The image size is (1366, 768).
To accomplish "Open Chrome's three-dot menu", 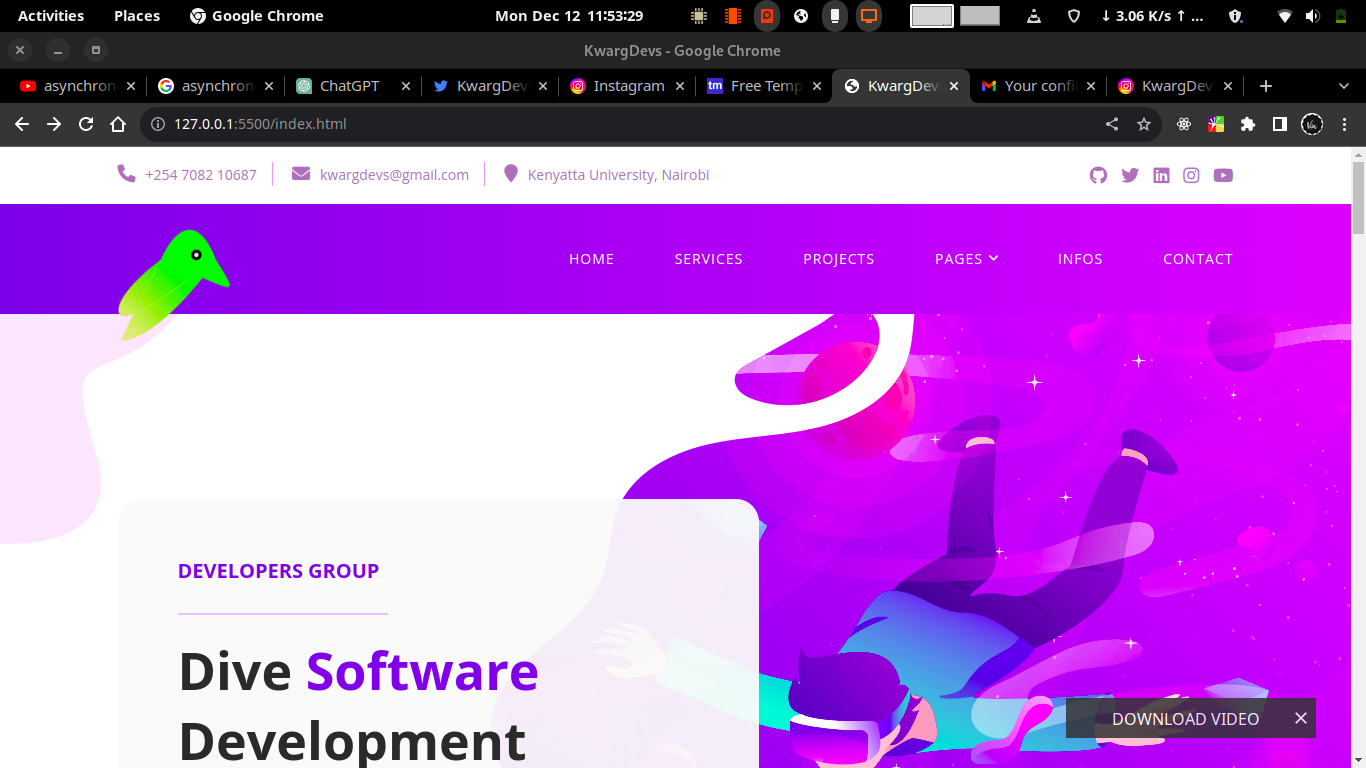I will pyautogui.click(x=1344, y=124).
